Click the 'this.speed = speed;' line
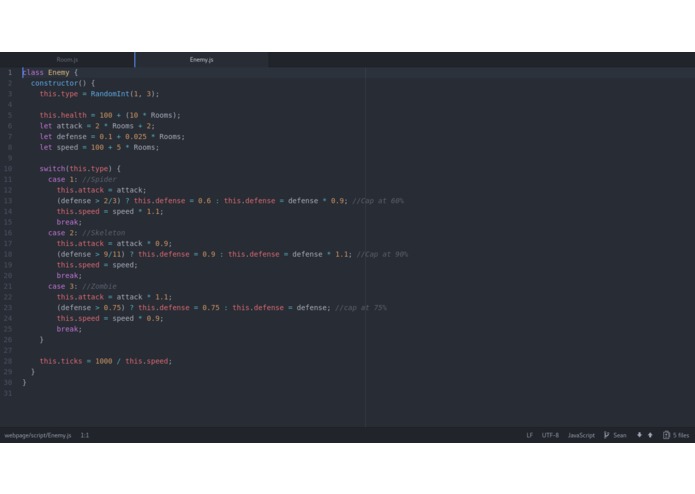The width and height of the screenshot is (695, 494). tap(97, 265)
